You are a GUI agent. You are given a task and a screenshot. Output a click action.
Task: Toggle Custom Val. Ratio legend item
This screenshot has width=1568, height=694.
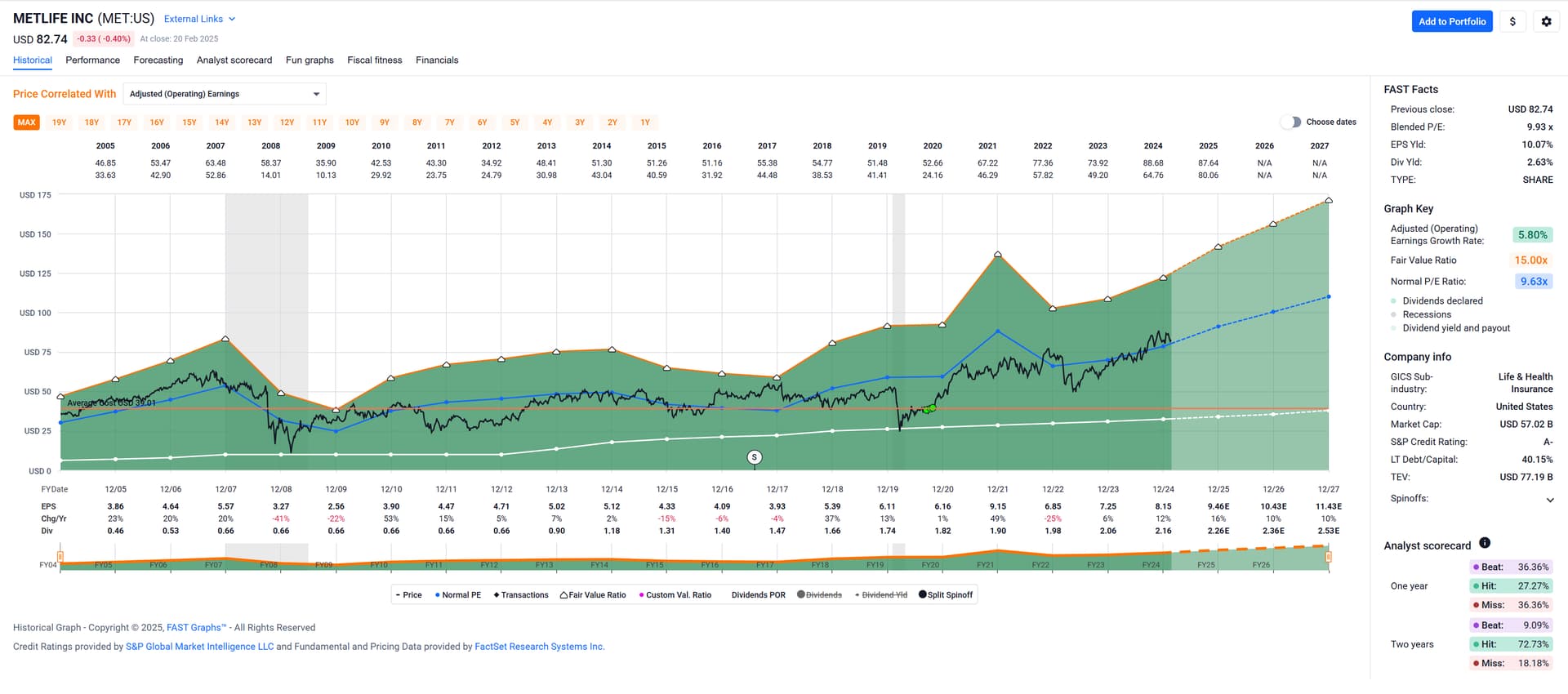(x=675, y=595)
